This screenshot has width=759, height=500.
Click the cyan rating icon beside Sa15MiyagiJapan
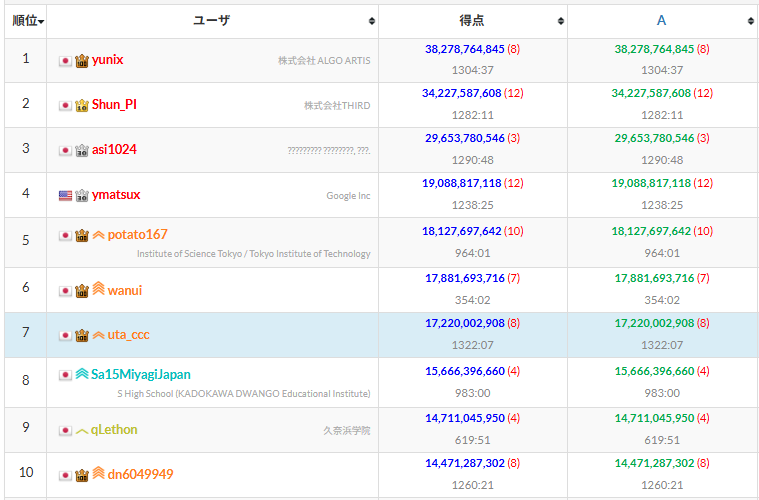tap(82, 375)
